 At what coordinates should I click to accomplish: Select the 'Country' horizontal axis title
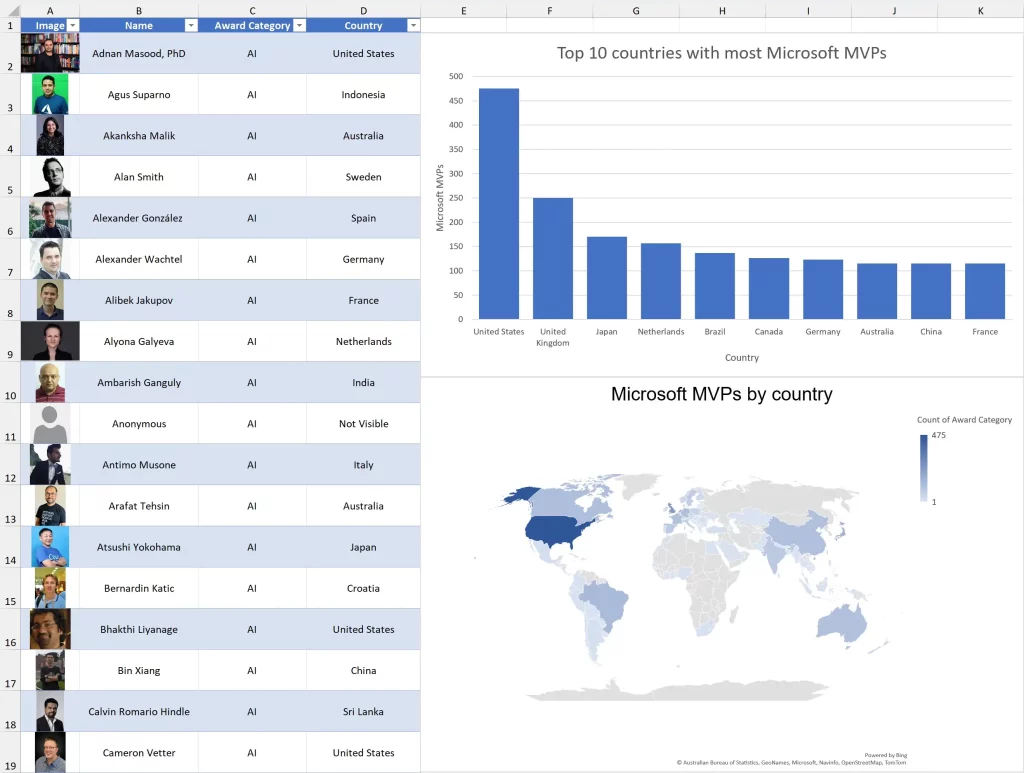[741, 357]
